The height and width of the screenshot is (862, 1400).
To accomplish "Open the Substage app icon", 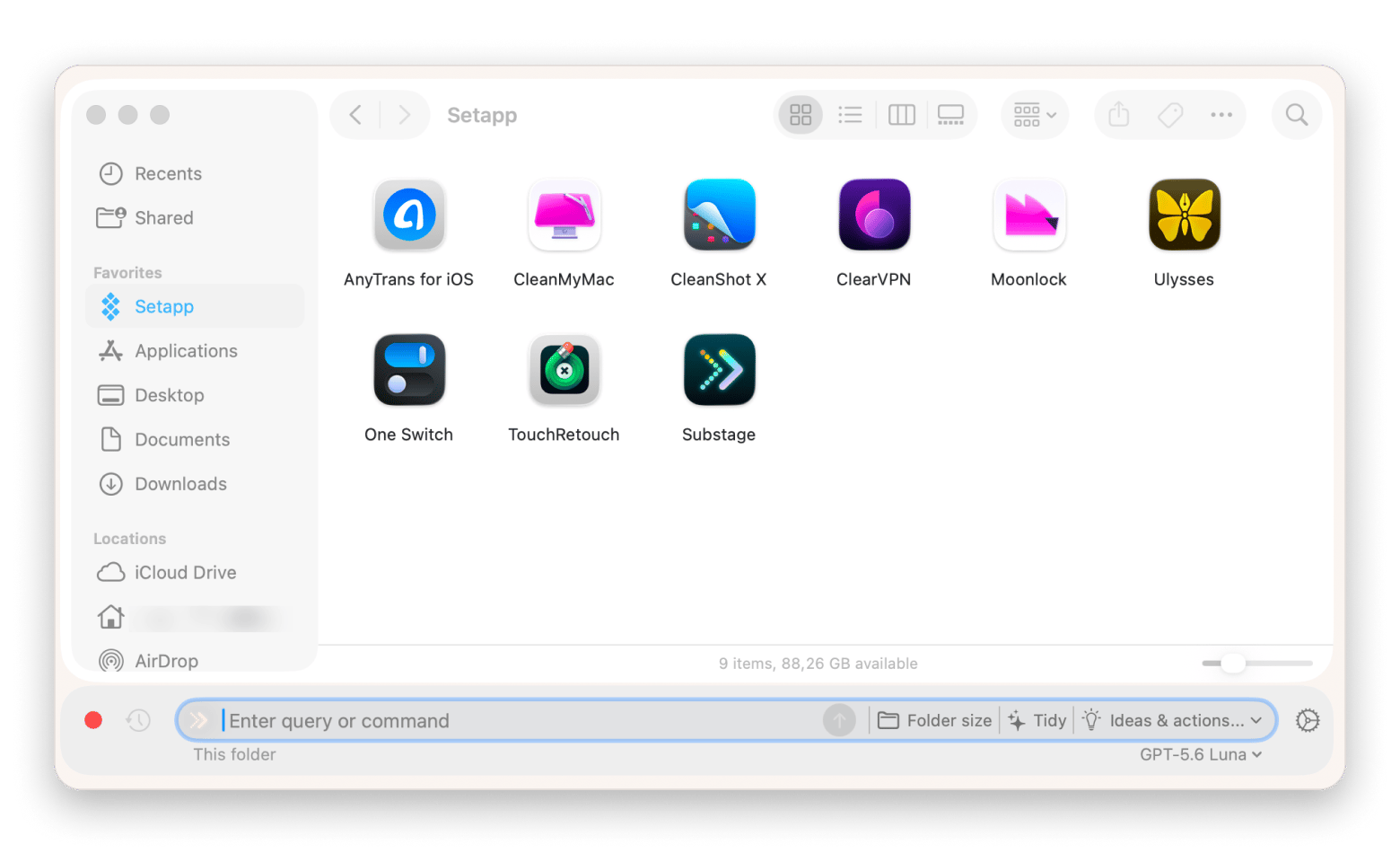I will 720,370.
